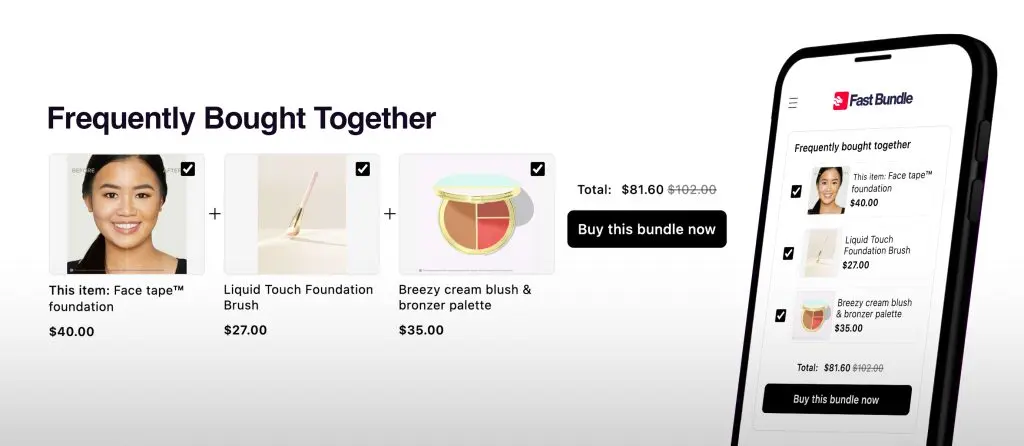This screenshot has width=1024, height=446.
Task: Click the Face tape foundation title link
Action: (116, 298)
